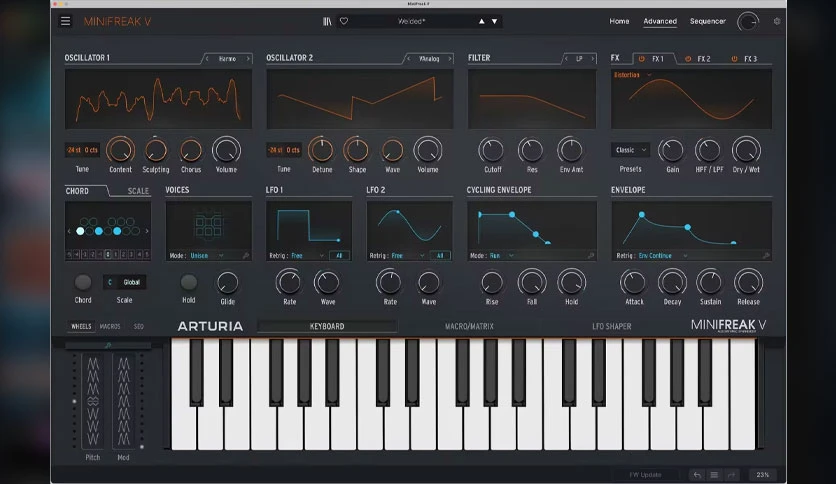Viewport: 836px width, 484px height.
Task: Select the FX 2 tab
Action: [x=704, y=59]
